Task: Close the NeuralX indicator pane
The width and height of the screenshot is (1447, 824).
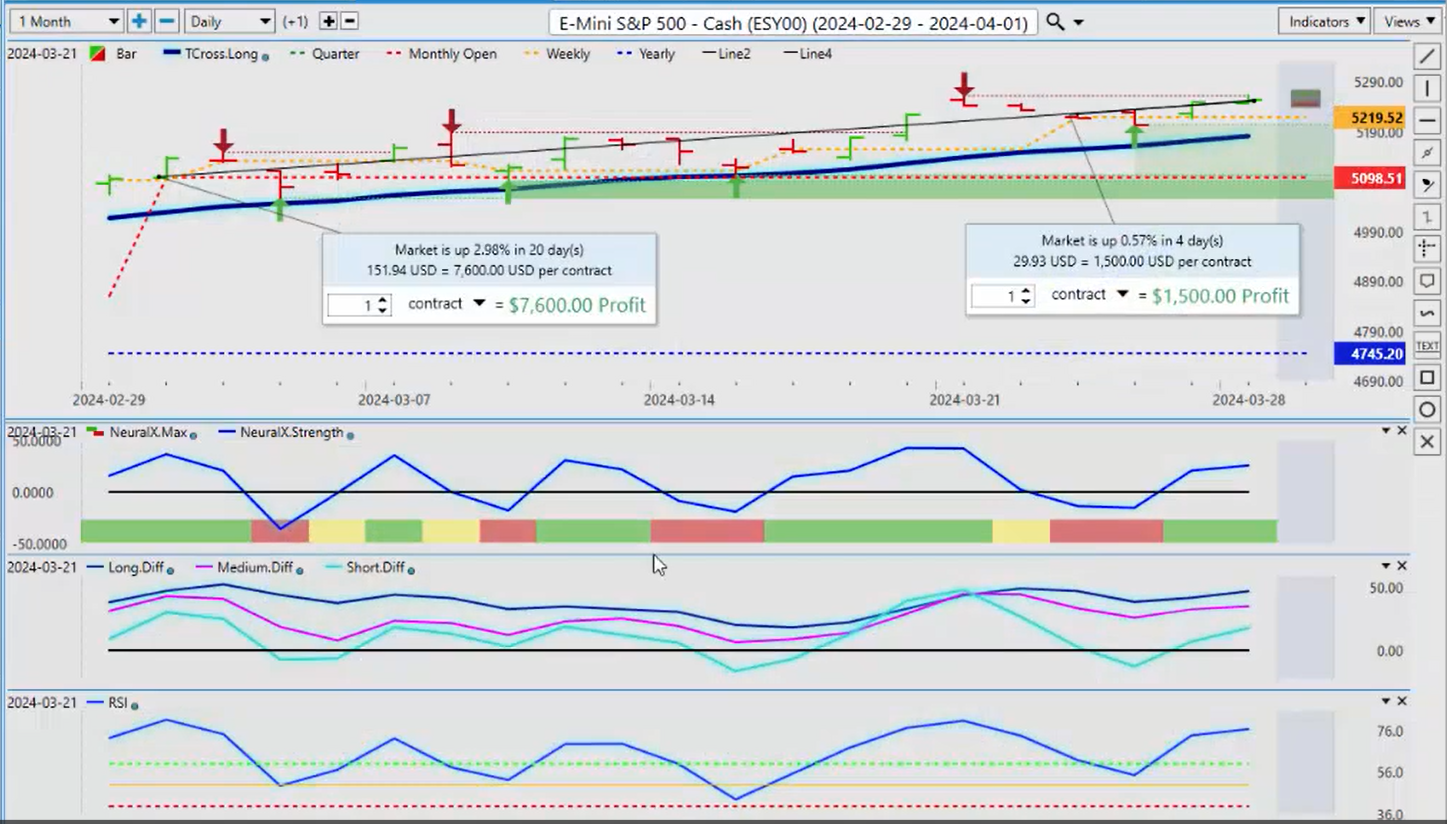Action: (1401, 431)
